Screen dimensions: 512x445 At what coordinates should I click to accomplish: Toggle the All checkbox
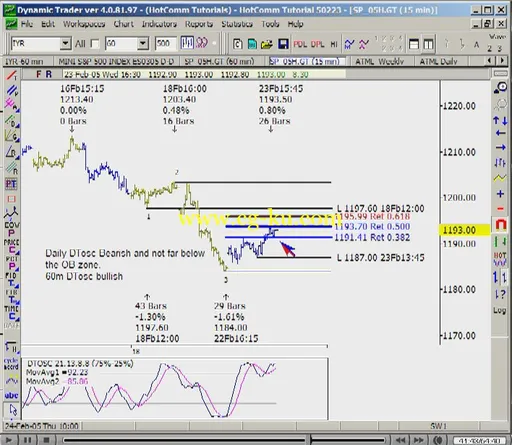(x=95, y=44)
